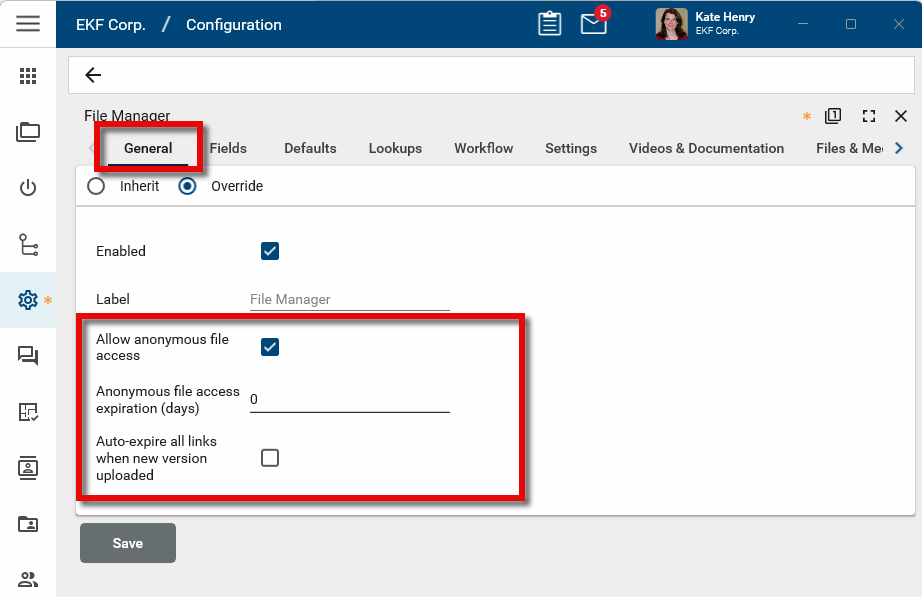The height and width of the screenshot is (597, 922).
Task: Open the mail inbox with 5 notifications
Action: pos(594,24)
